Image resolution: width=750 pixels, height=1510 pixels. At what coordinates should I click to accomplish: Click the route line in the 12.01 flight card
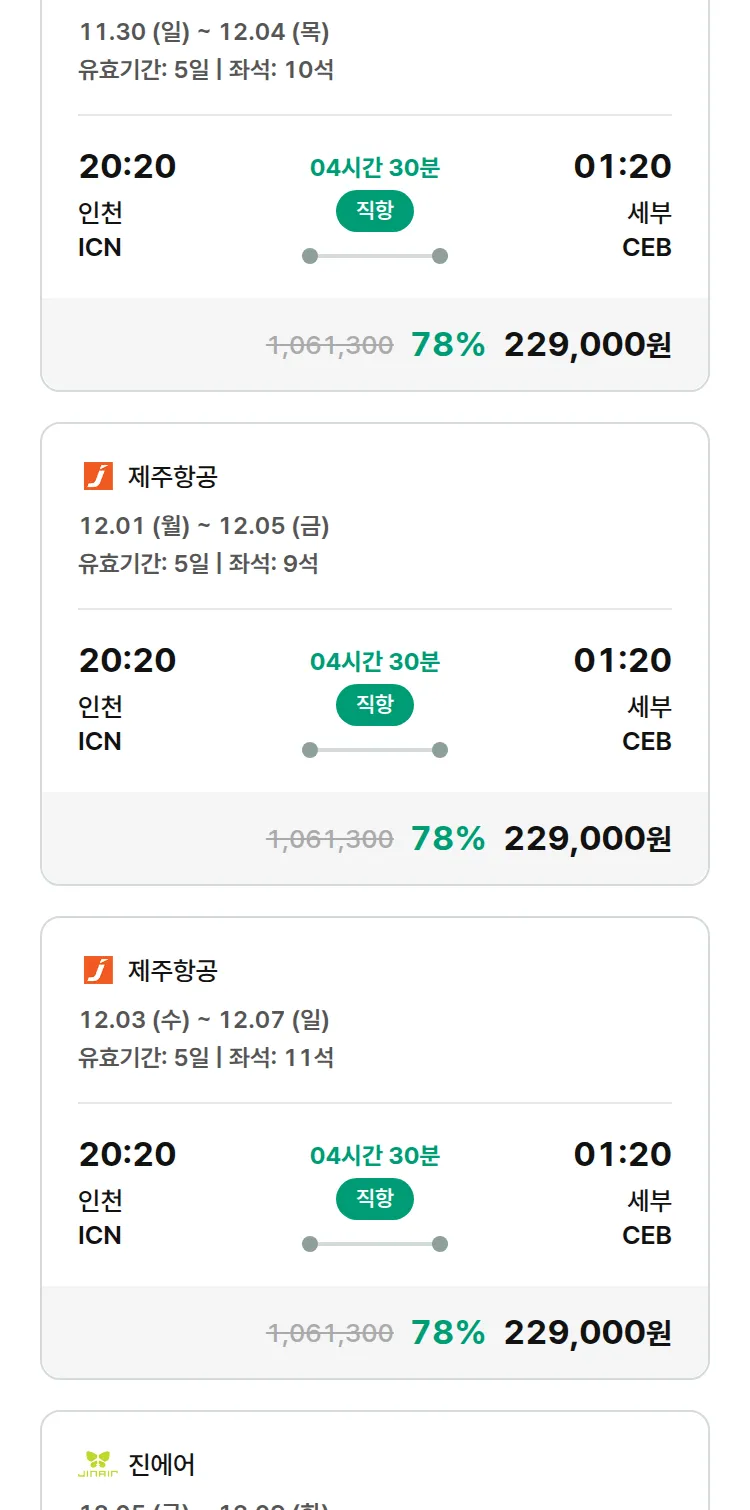click(375, 750)
